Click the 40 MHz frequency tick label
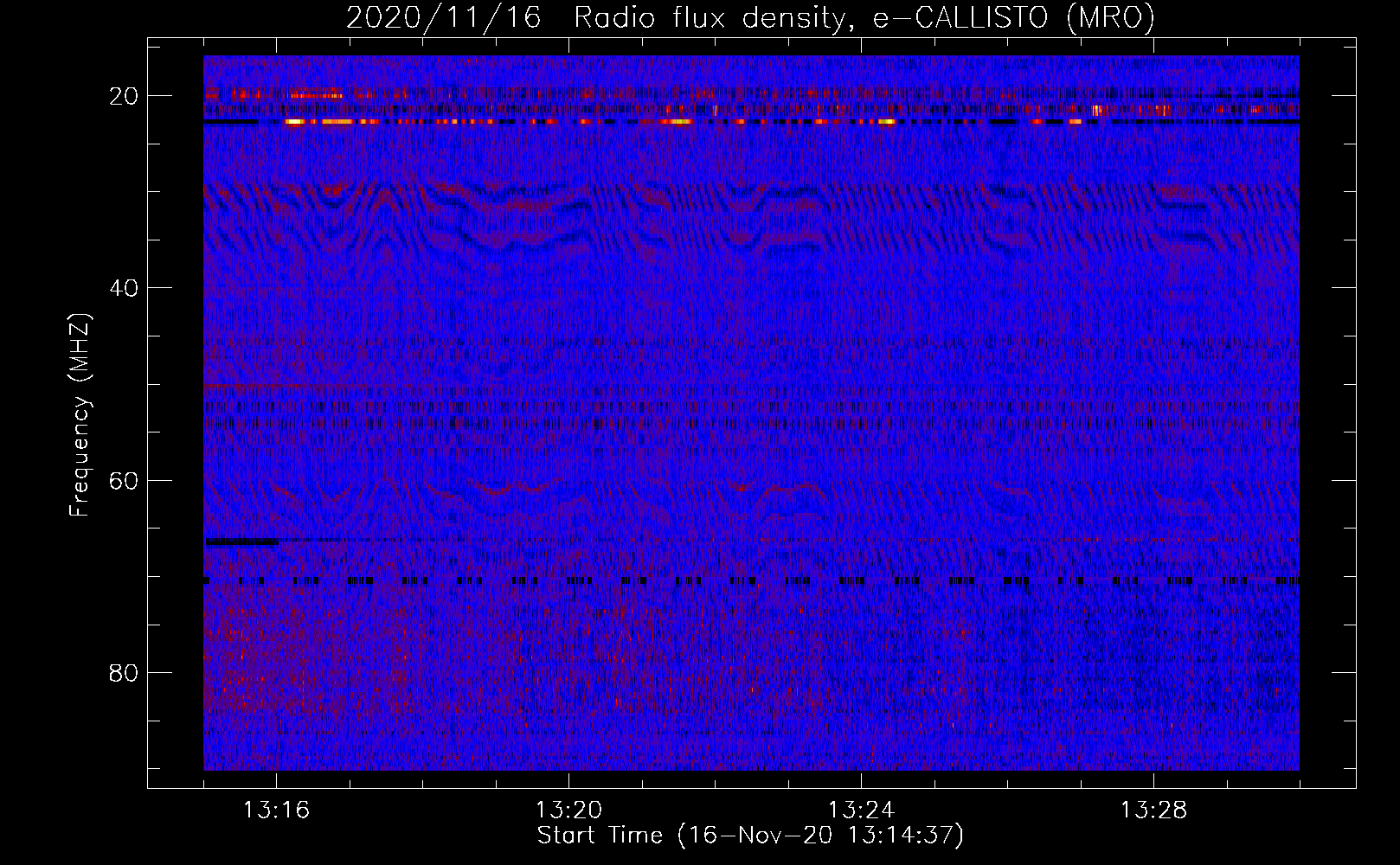The height and width of the screenshot is (865, 1400). (x=124, y=288)
